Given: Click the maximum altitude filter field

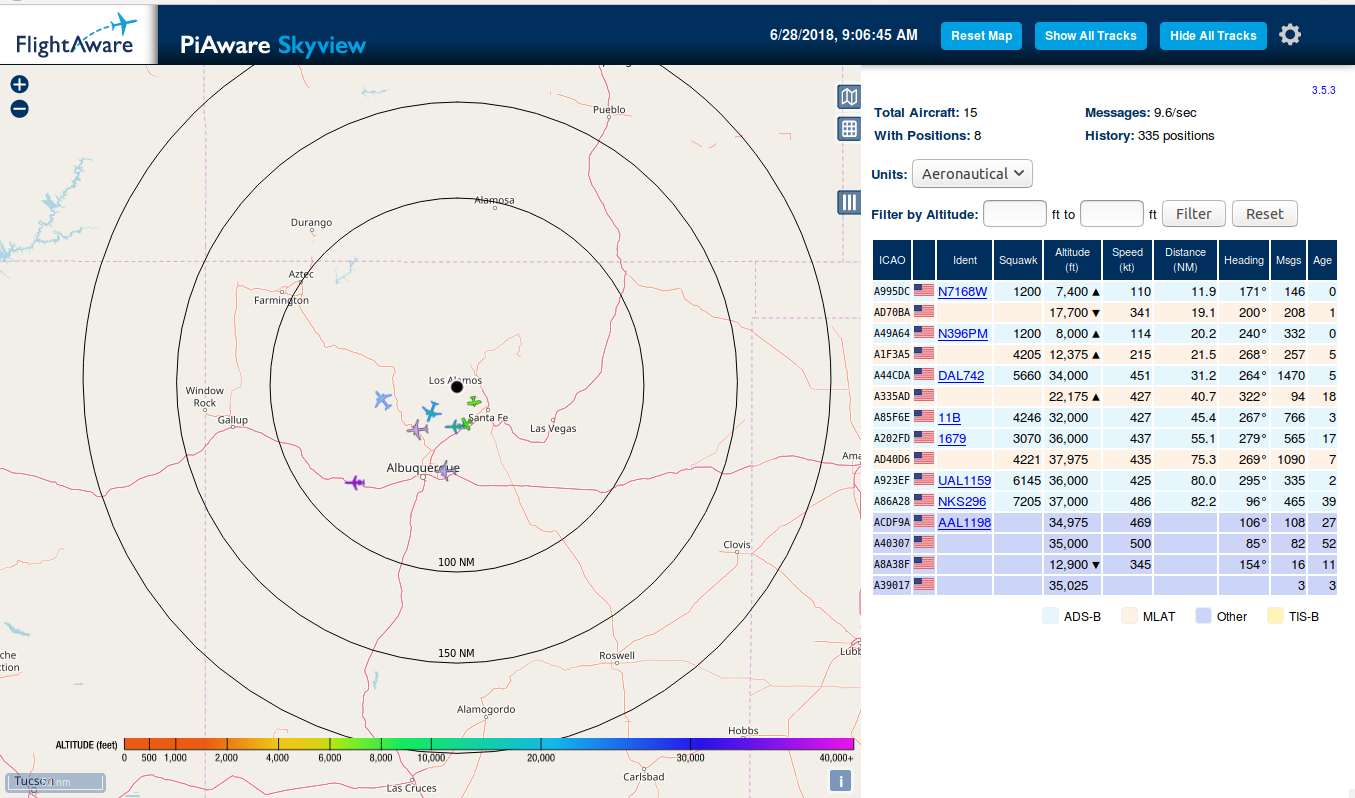Looking at the screenshot, I should pyautogui.click(x=1112, y=214).
